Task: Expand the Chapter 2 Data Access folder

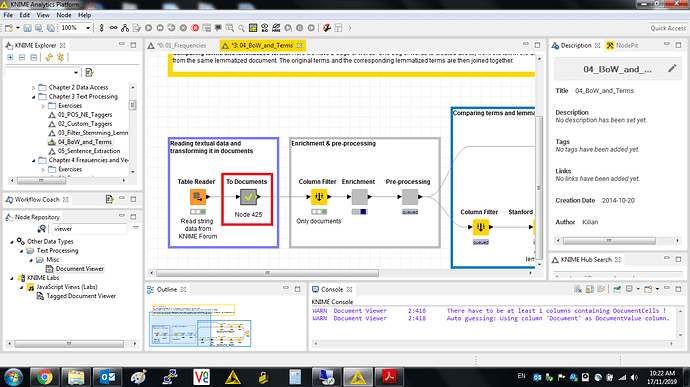Action: pyautogui.click(x=33, y=88)
